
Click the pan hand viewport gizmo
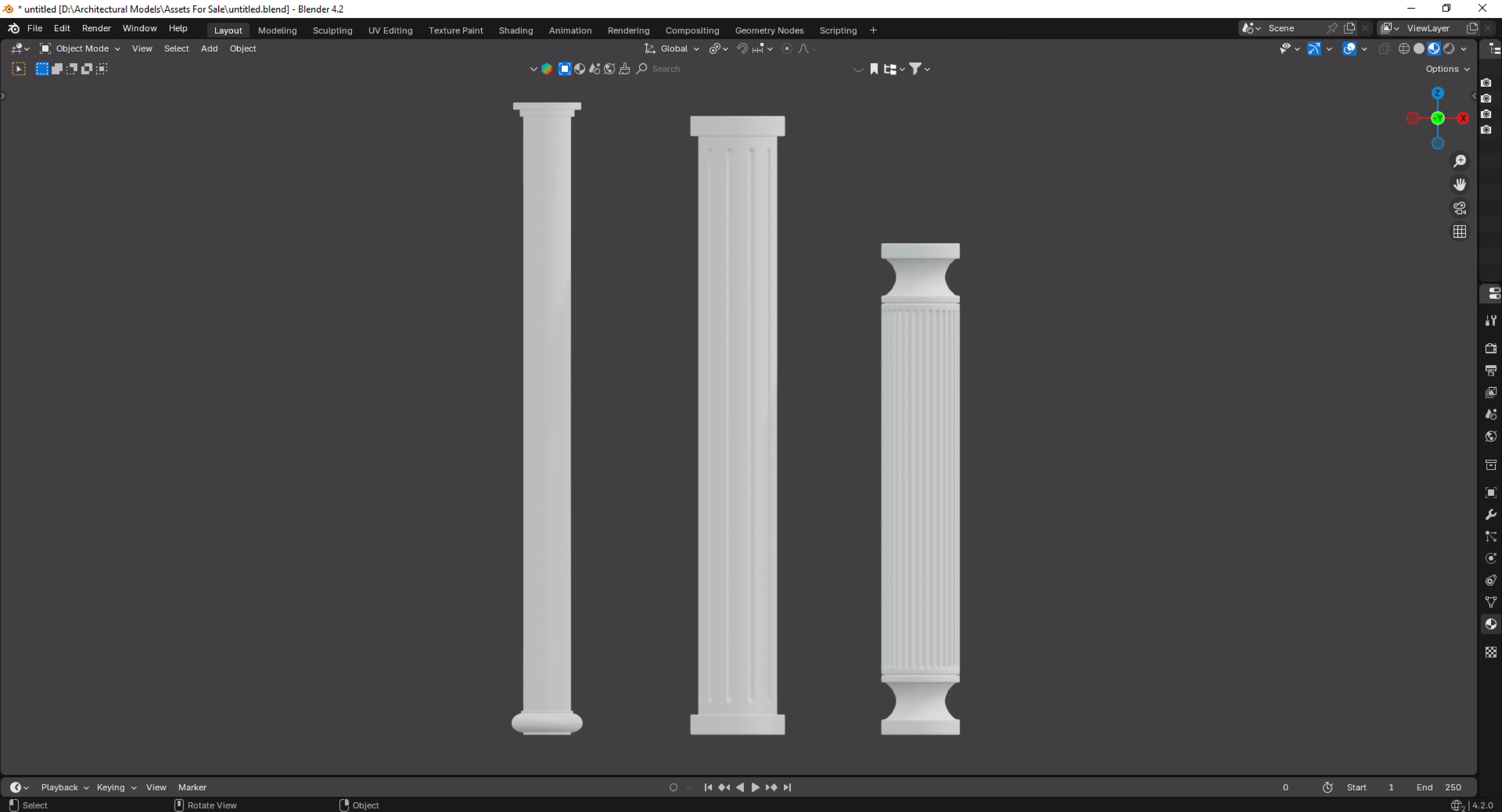pos(1459,185)
